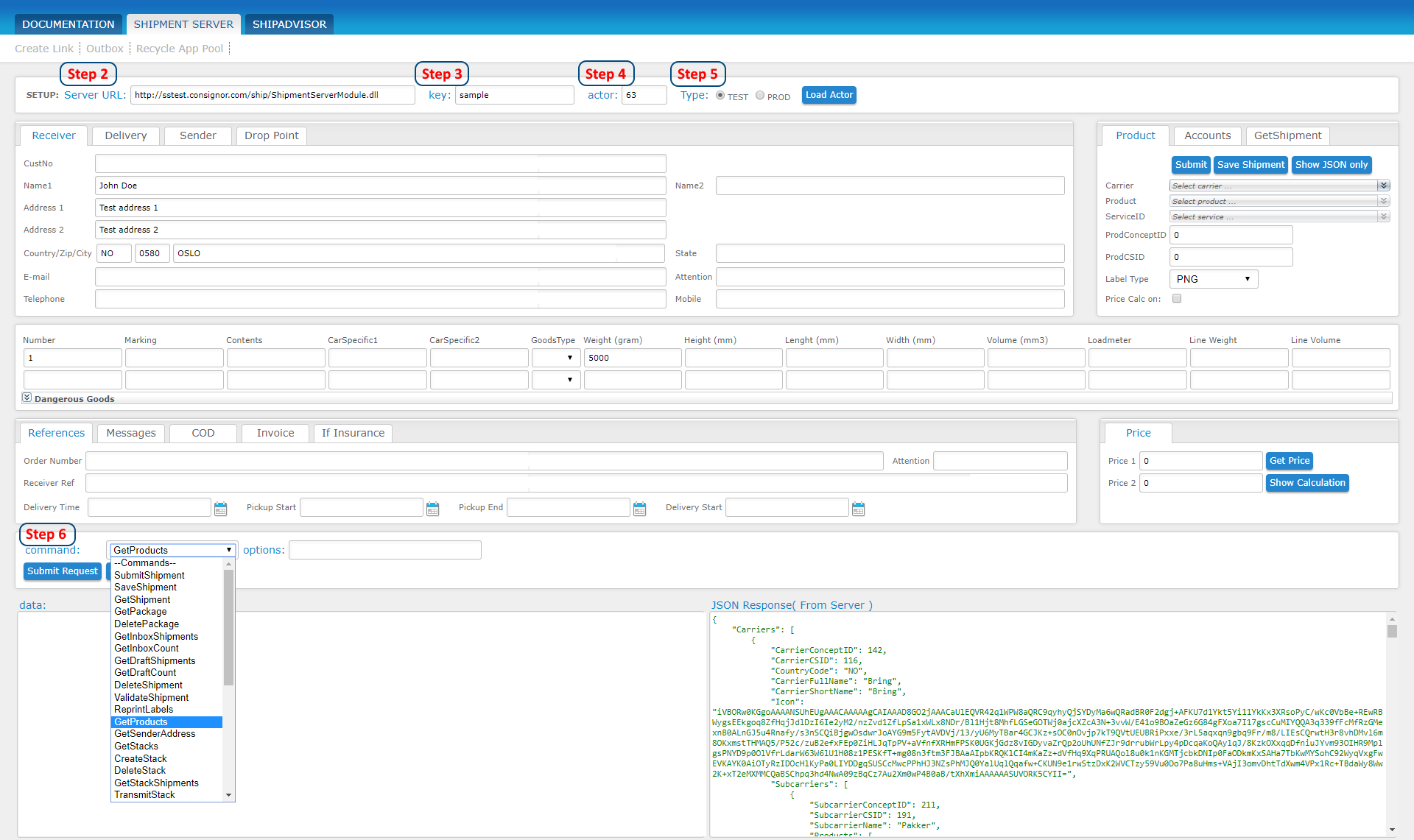Viewport: 1414px width, 840px height.
Task: Switch to the COD tab
Action: click(203, 433)
